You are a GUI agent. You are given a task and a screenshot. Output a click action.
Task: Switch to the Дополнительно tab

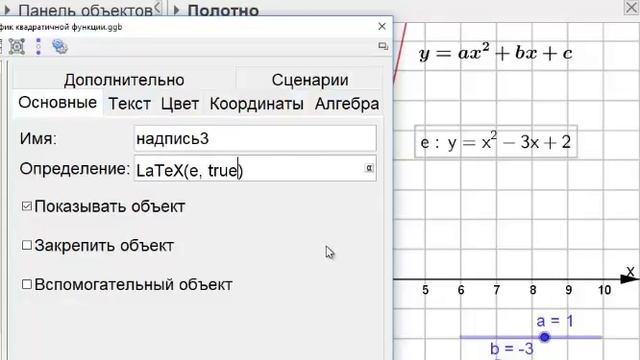tap(124, 80)
